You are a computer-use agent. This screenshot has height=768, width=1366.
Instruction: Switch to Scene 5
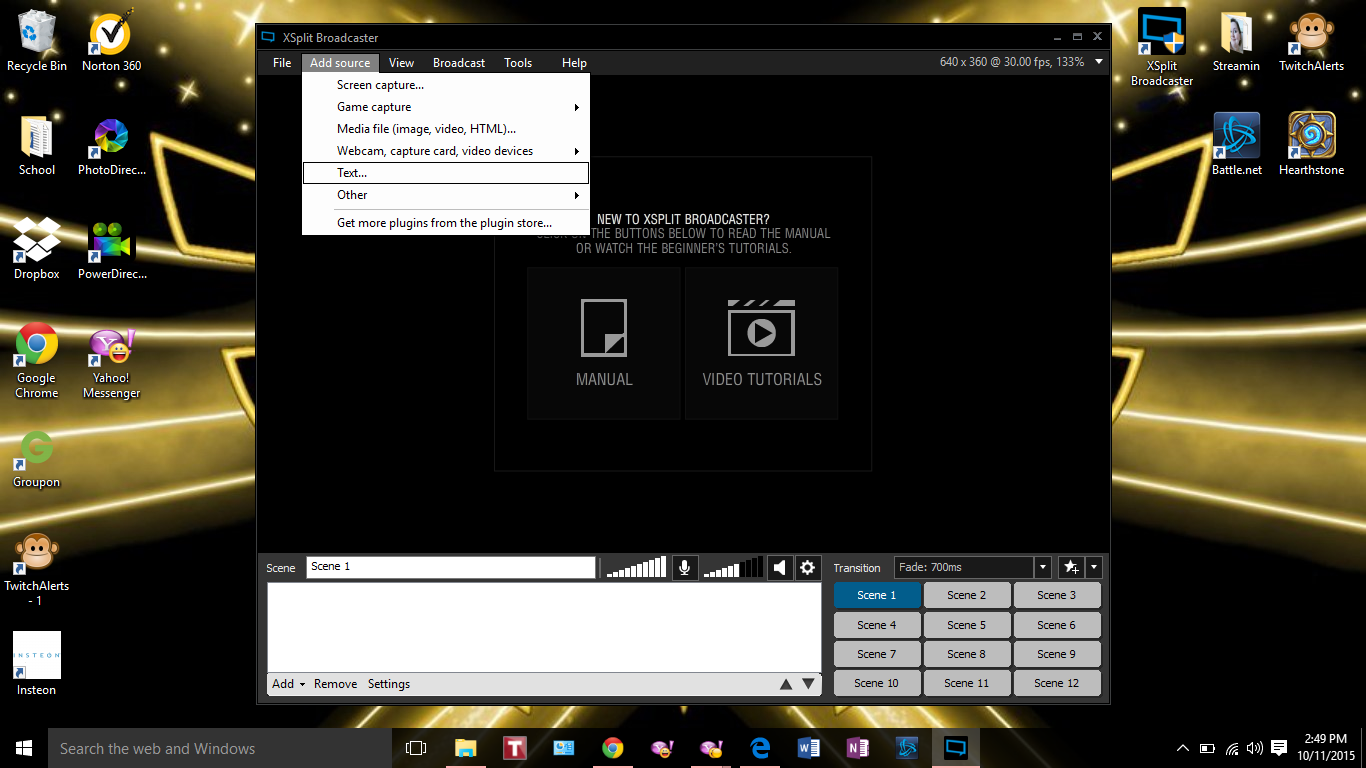(967, 624)
